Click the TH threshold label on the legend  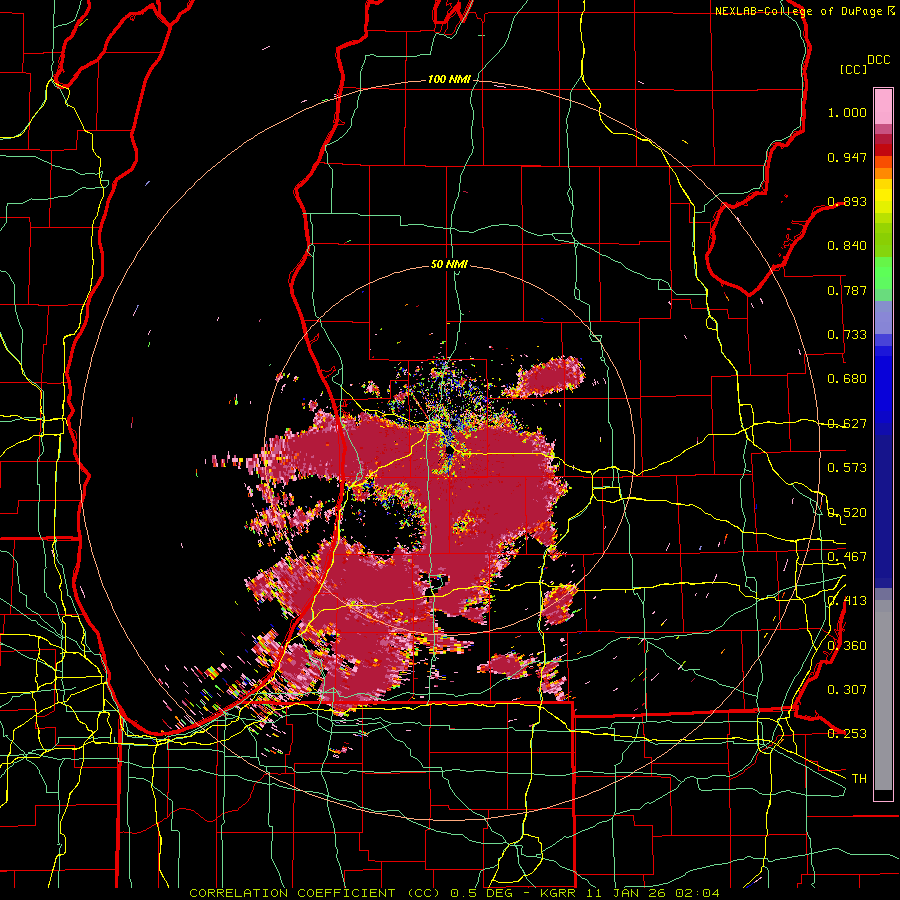(859, 779)
